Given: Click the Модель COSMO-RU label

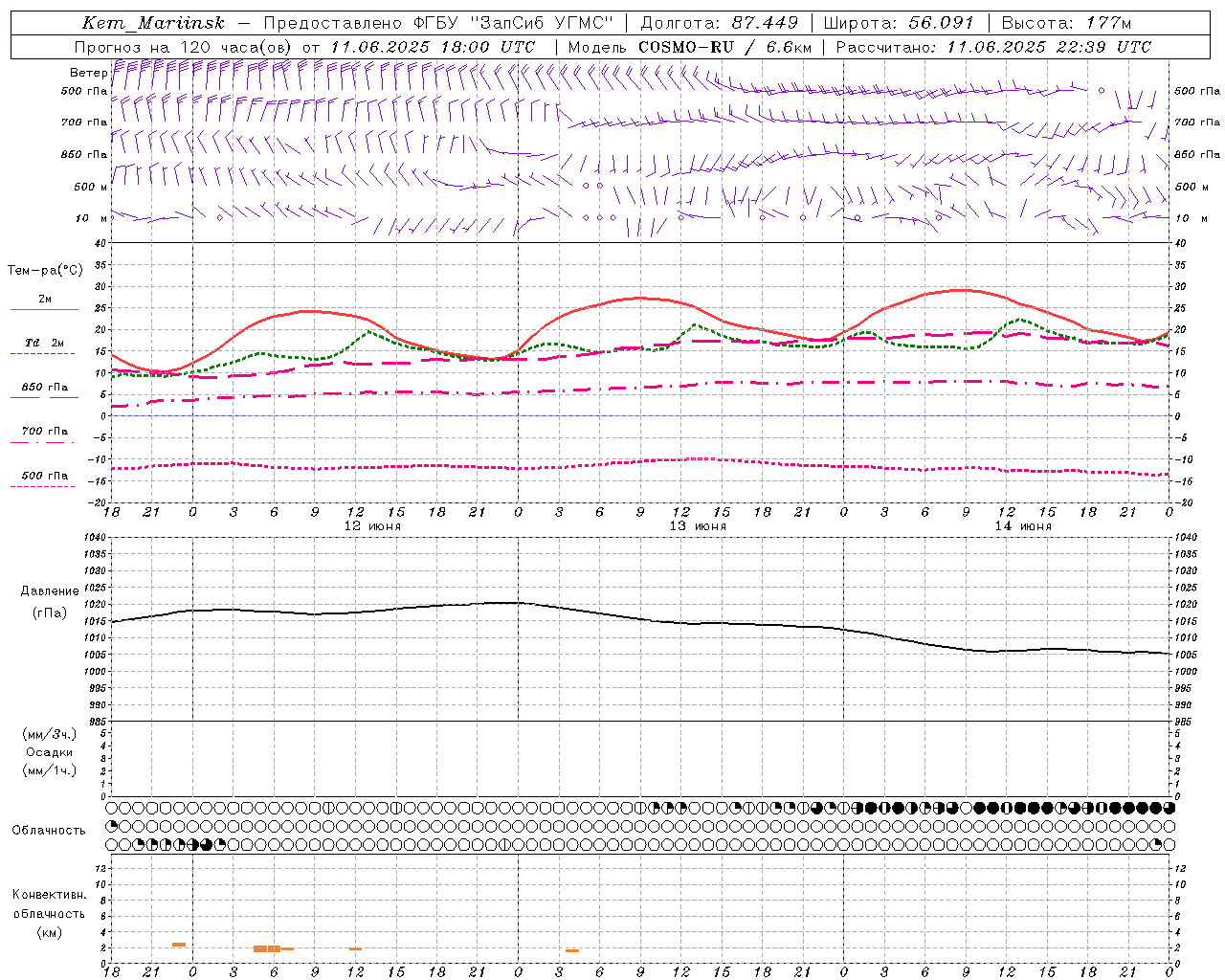Looking at the screenshot, I should click(x=689, y=47).
